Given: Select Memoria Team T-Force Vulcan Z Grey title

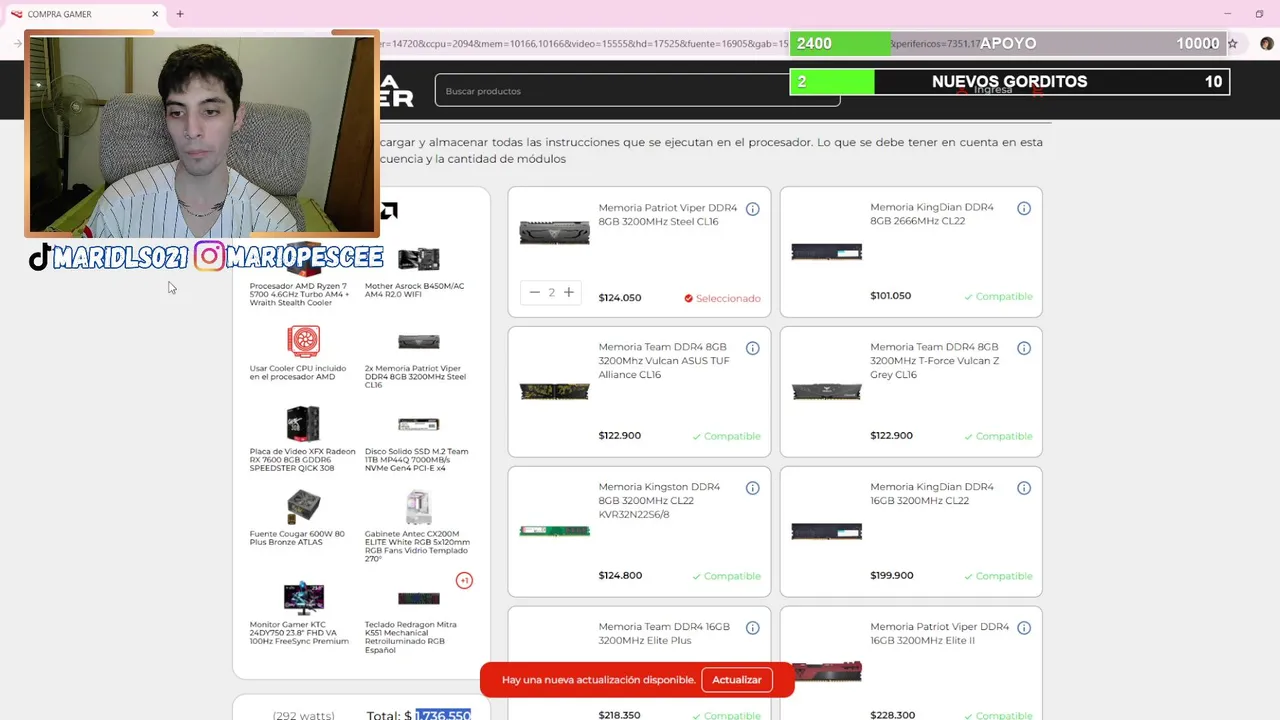Looking at the screenshot, I should (x=935, y=361).
